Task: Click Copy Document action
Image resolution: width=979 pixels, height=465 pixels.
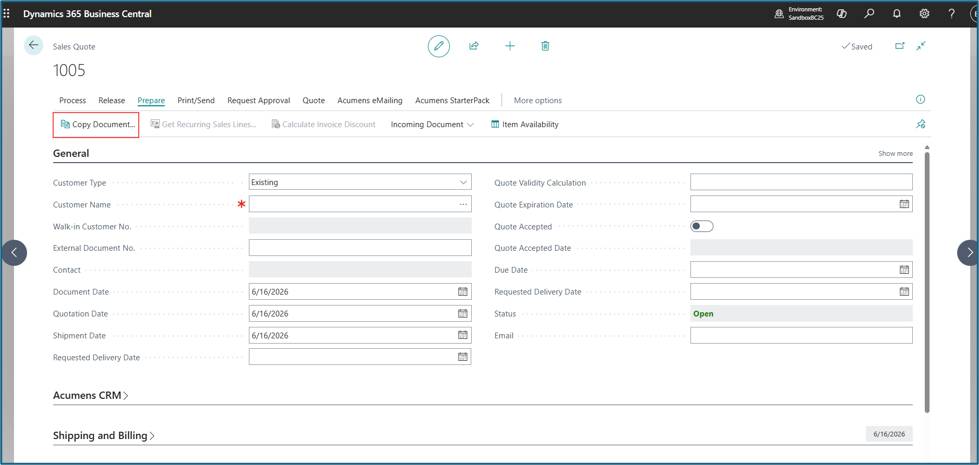Action: click(x=97, y=124)
